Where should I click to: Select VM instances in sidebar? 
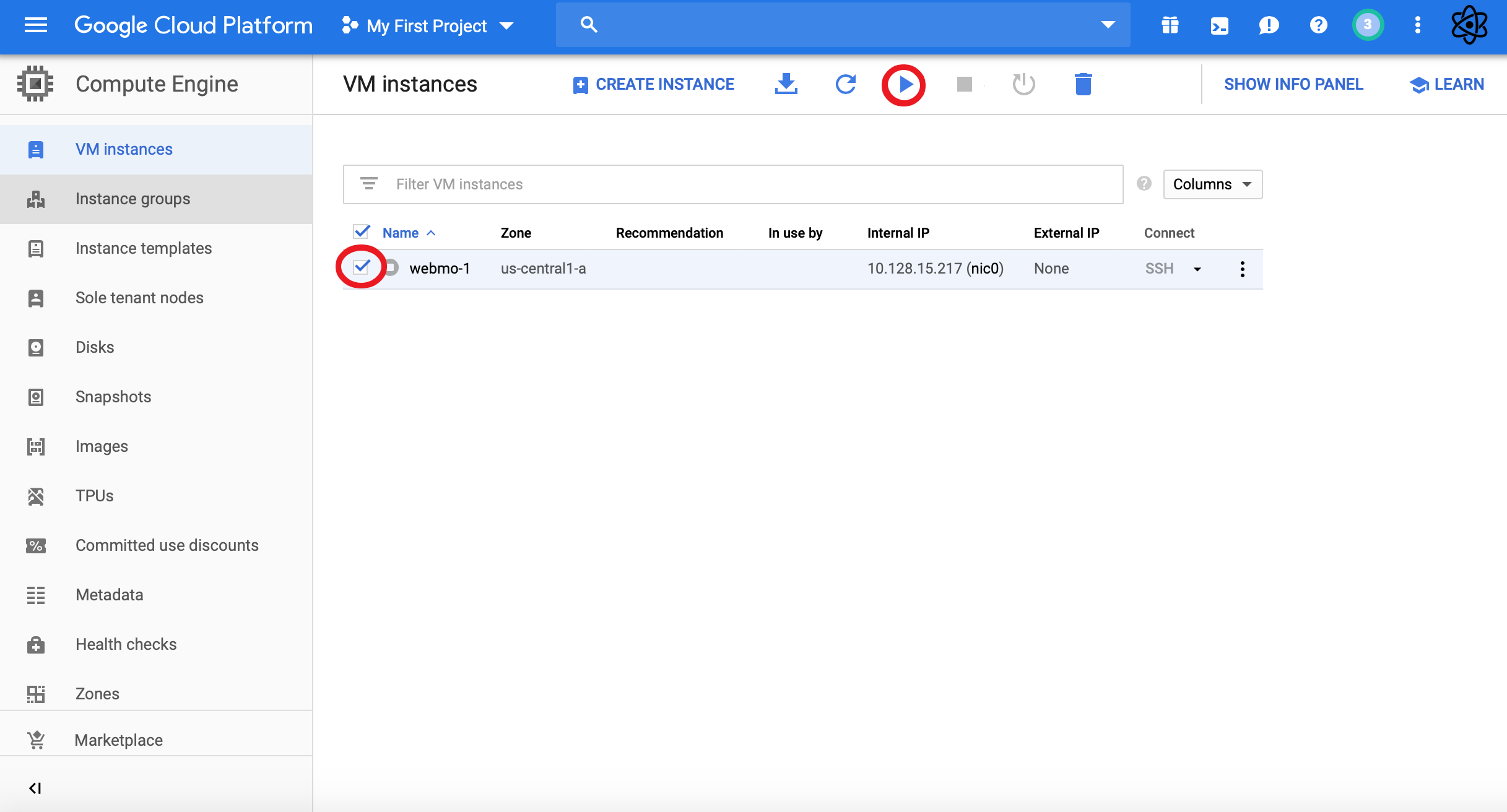pyautogui.click(x=156, y=149)
